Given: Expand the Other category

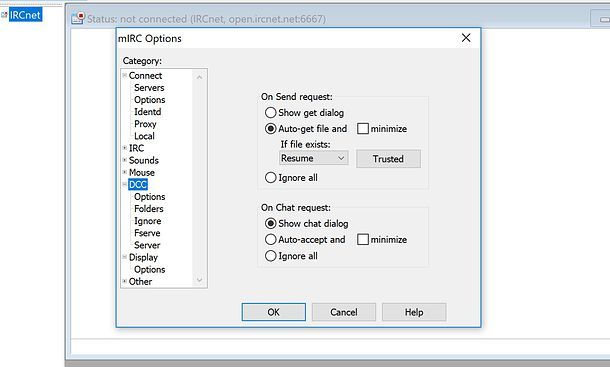Looking at the screenshot, I should [x=124, y=281].
